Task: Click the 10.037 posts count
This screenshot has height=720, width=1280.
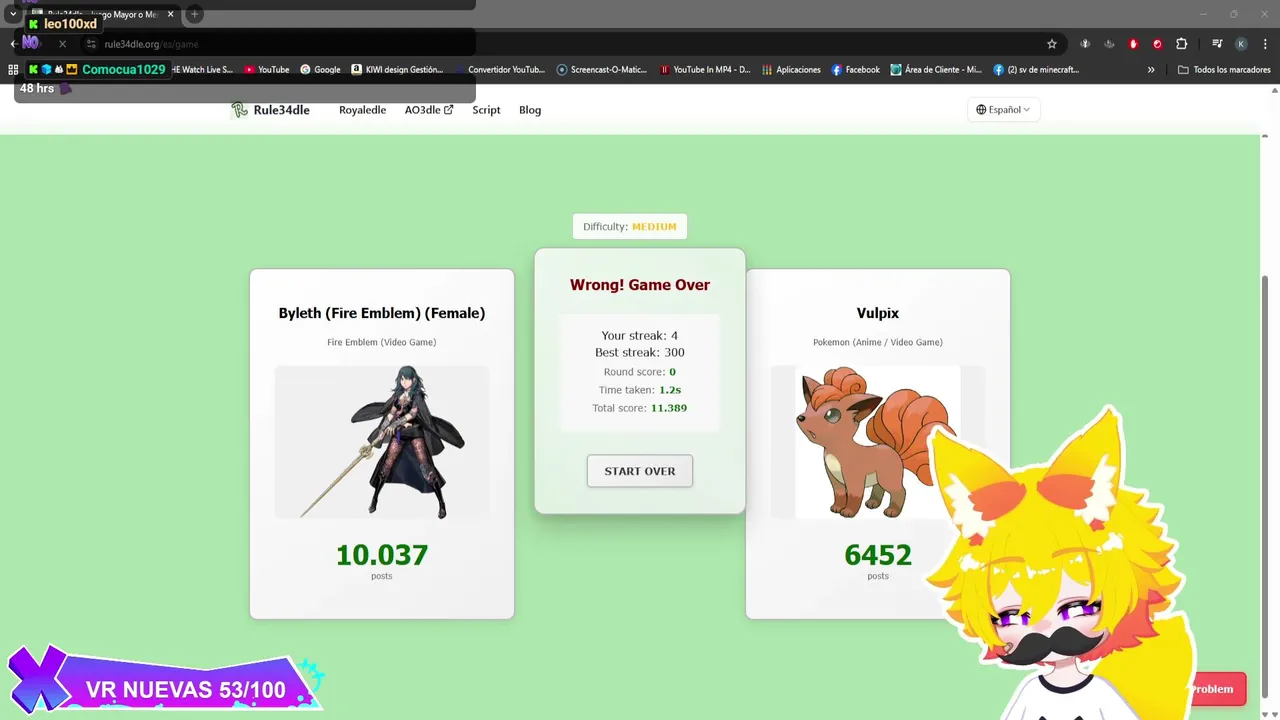Action: pyautogui.click(x=382, y=555)
